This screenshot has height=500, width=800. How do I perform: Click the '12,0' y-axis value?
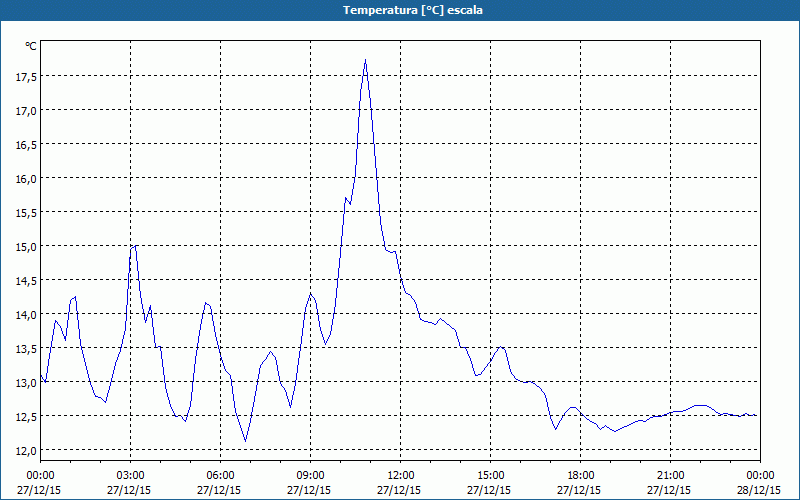pyautogui.click(x=27, y=451)
